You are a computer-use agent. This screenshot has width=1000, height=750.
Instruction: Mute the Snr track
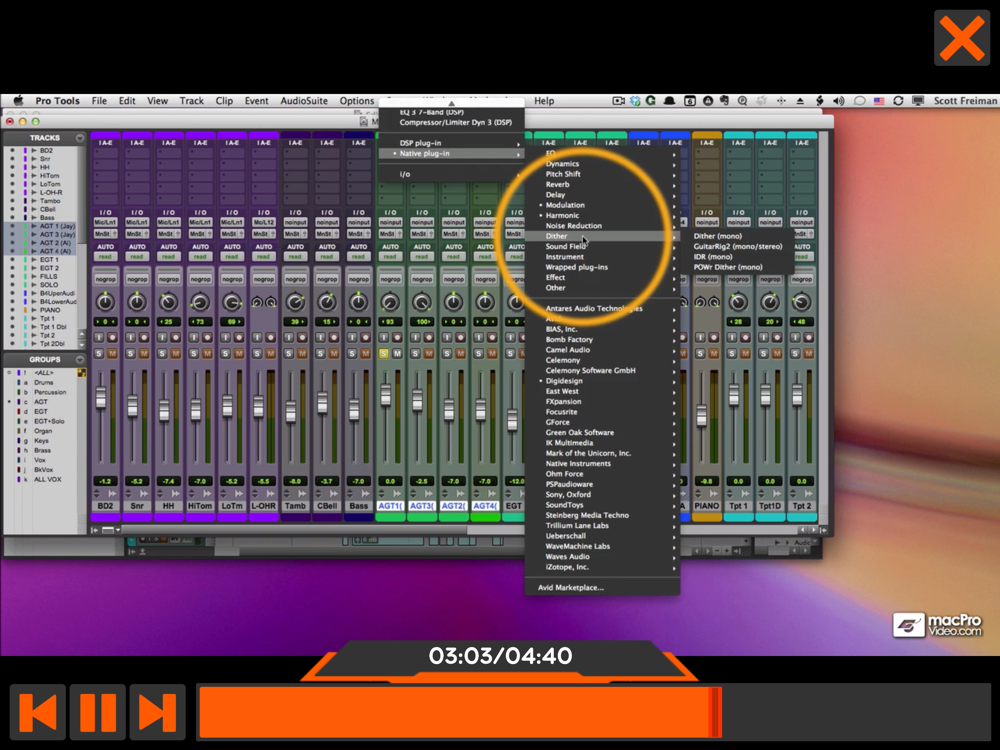click(x=144, y=353)
